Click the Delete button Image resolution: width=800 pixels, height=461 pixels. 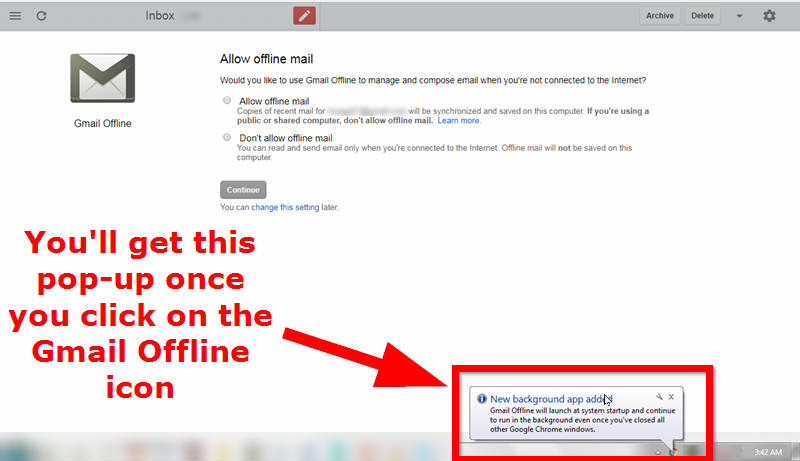[x=703, y=16]
